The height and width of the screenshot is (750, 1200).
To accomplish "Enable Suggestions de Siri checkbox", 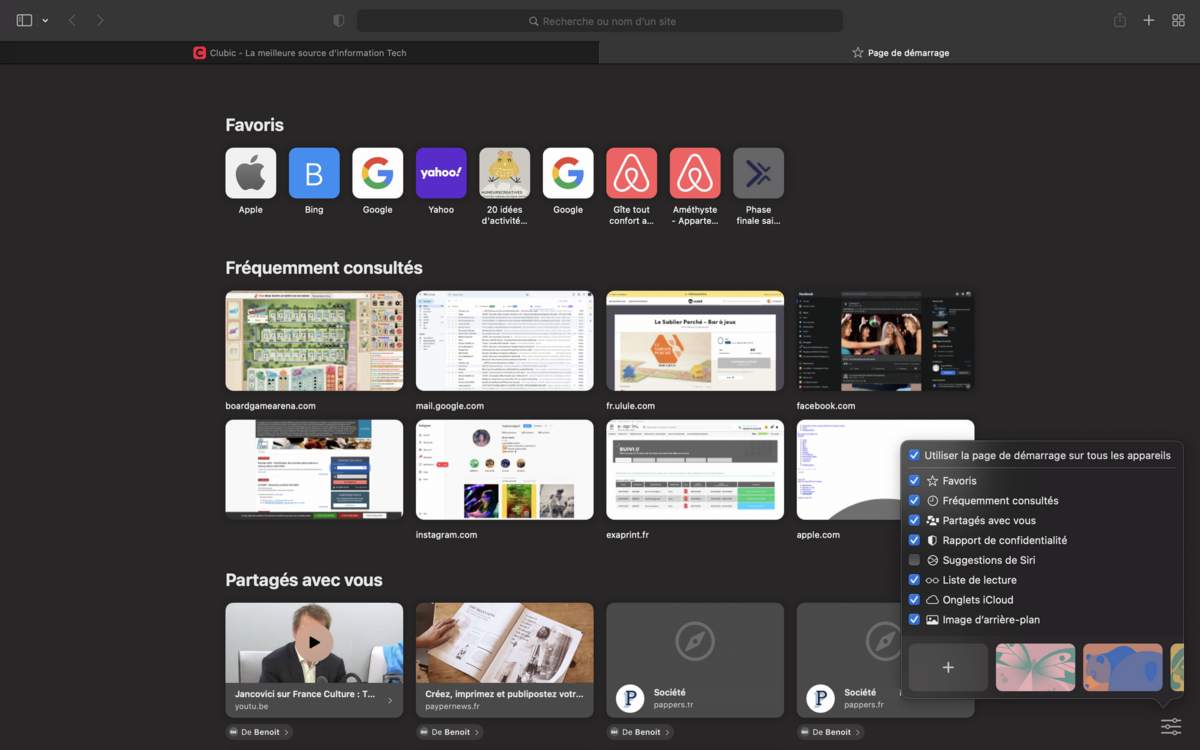I will [914, 560].
